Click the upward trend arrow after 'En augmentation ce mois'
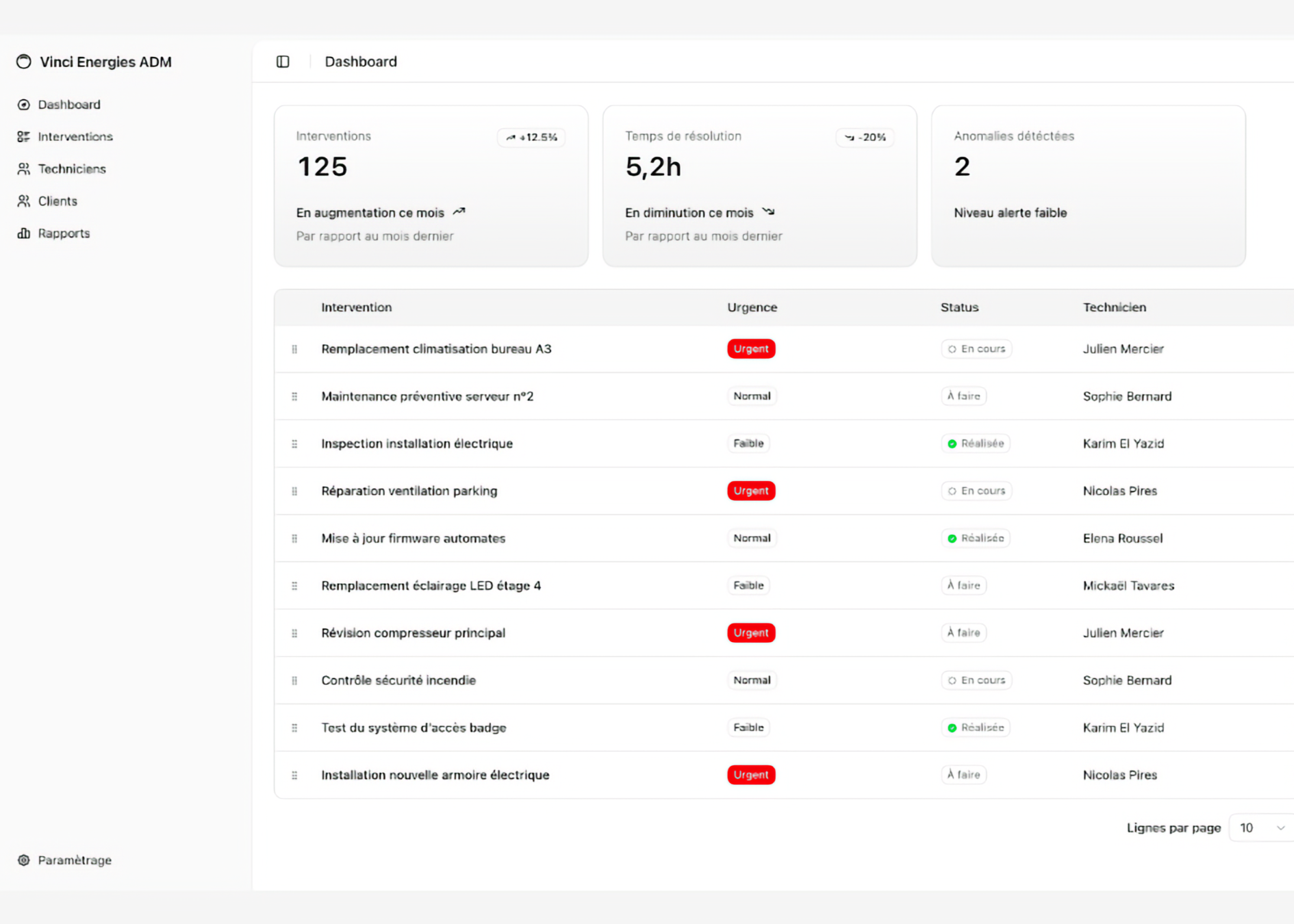This screenshot has width=1294, height=924. click(459, 212)
